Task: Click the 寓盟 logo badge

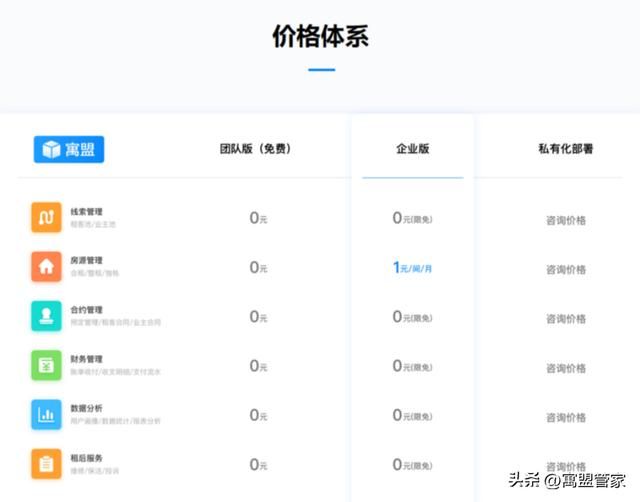Action: (x=69, y=149)
